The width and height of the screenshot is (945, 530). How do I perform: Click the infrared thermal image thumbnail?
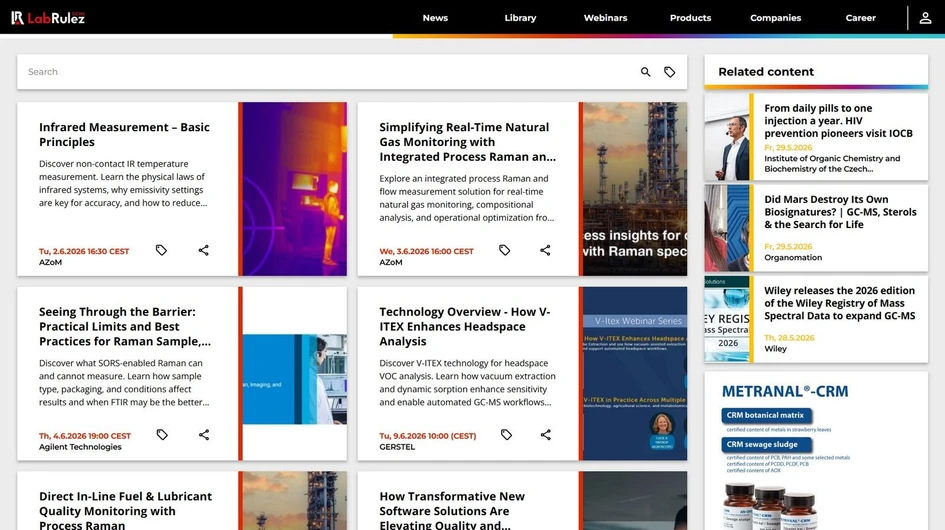pos(295,189)
